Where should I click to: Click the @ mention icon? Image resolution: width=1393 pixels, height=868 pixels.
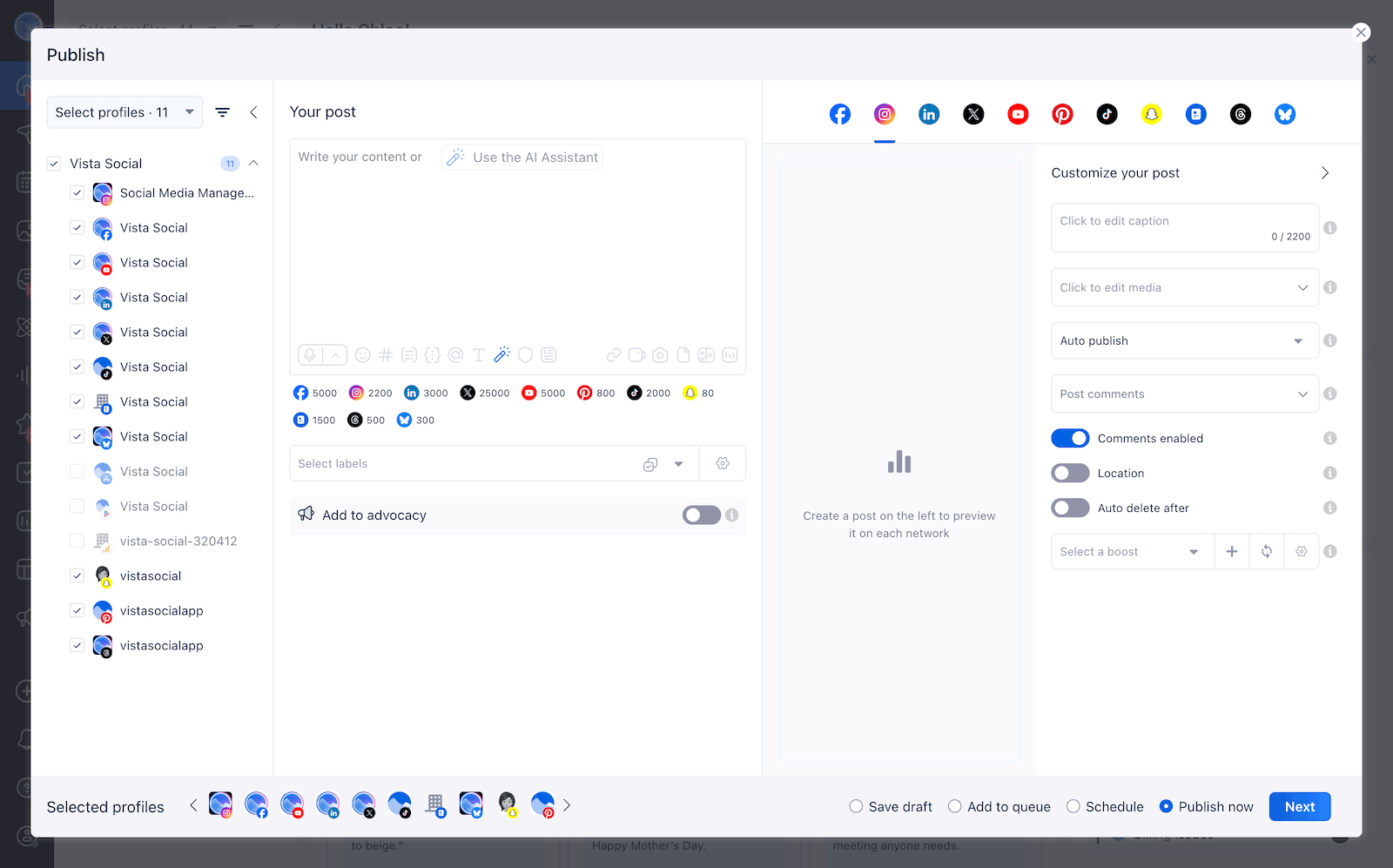455,355
